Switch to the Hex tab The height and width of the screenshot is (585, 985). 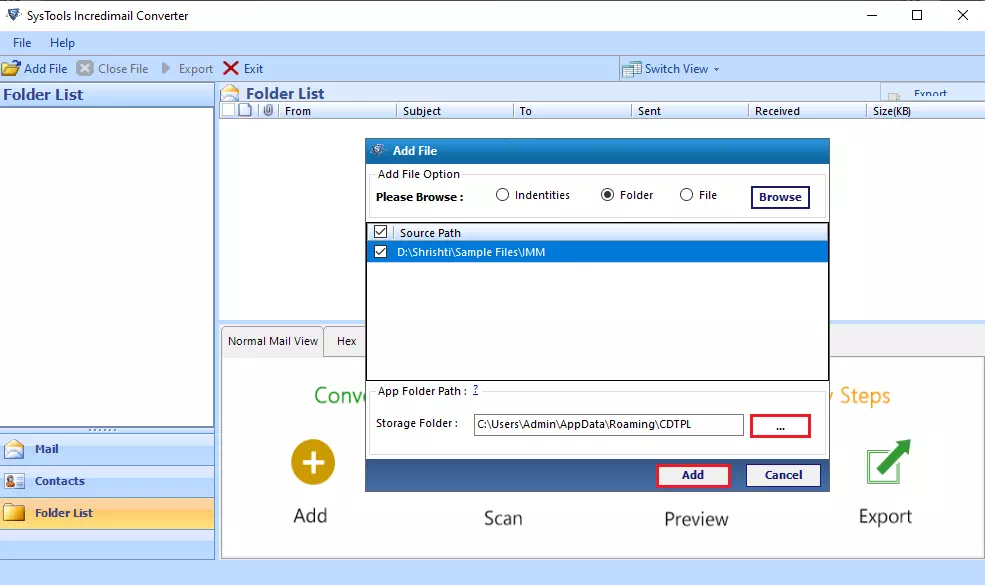coord(346,341)
